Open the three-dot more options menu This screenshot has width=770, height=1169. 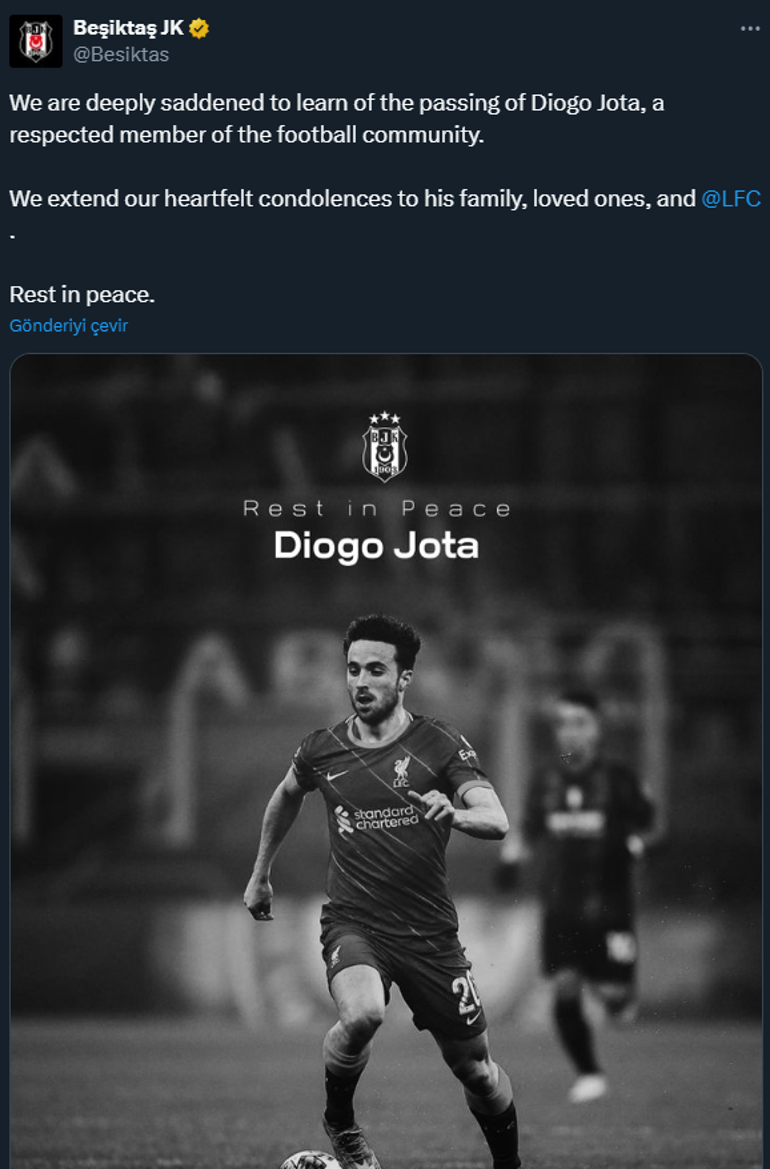pos(749,29)
